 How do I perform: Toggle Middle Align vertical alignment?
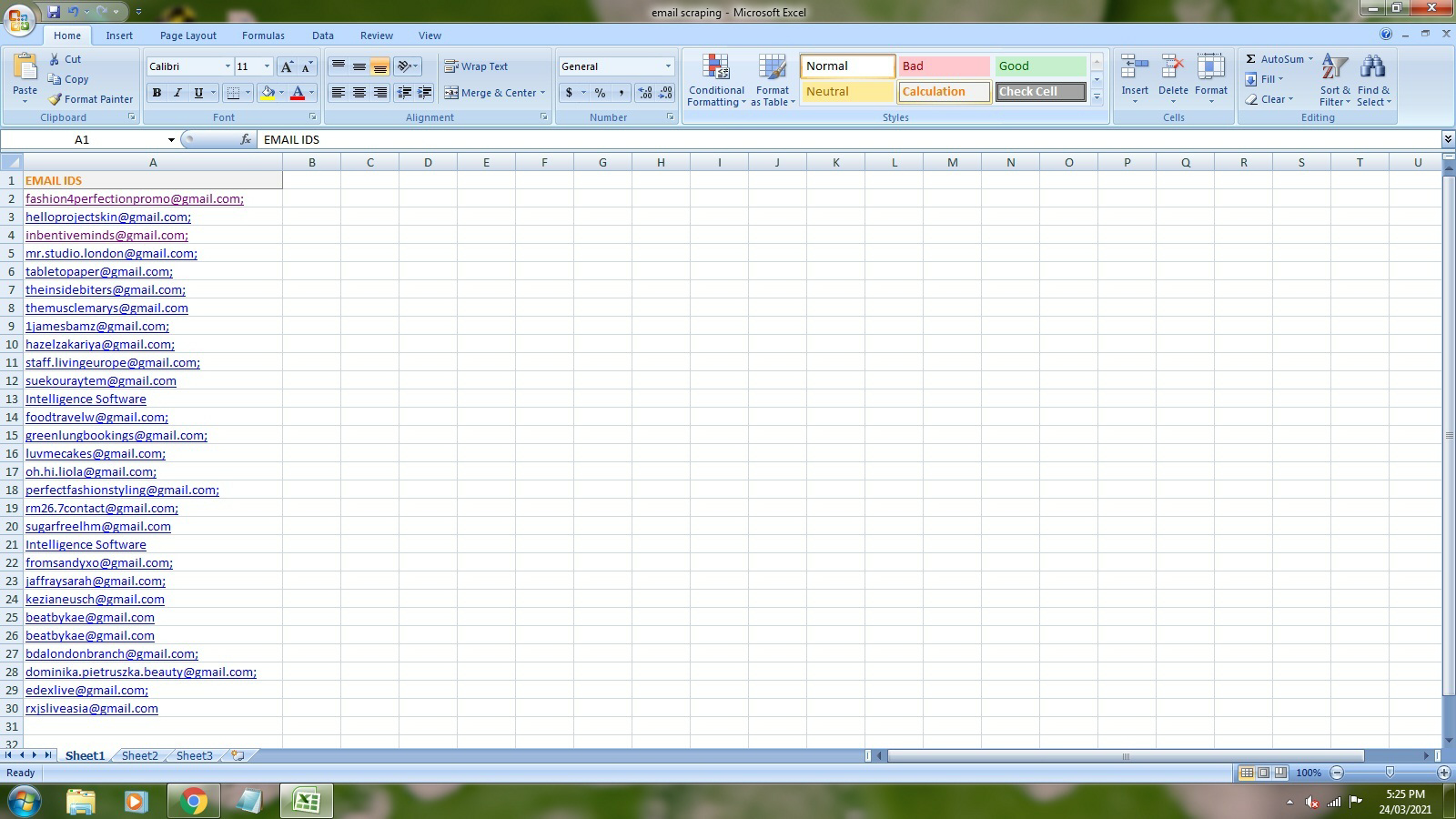tap(359, 66)
